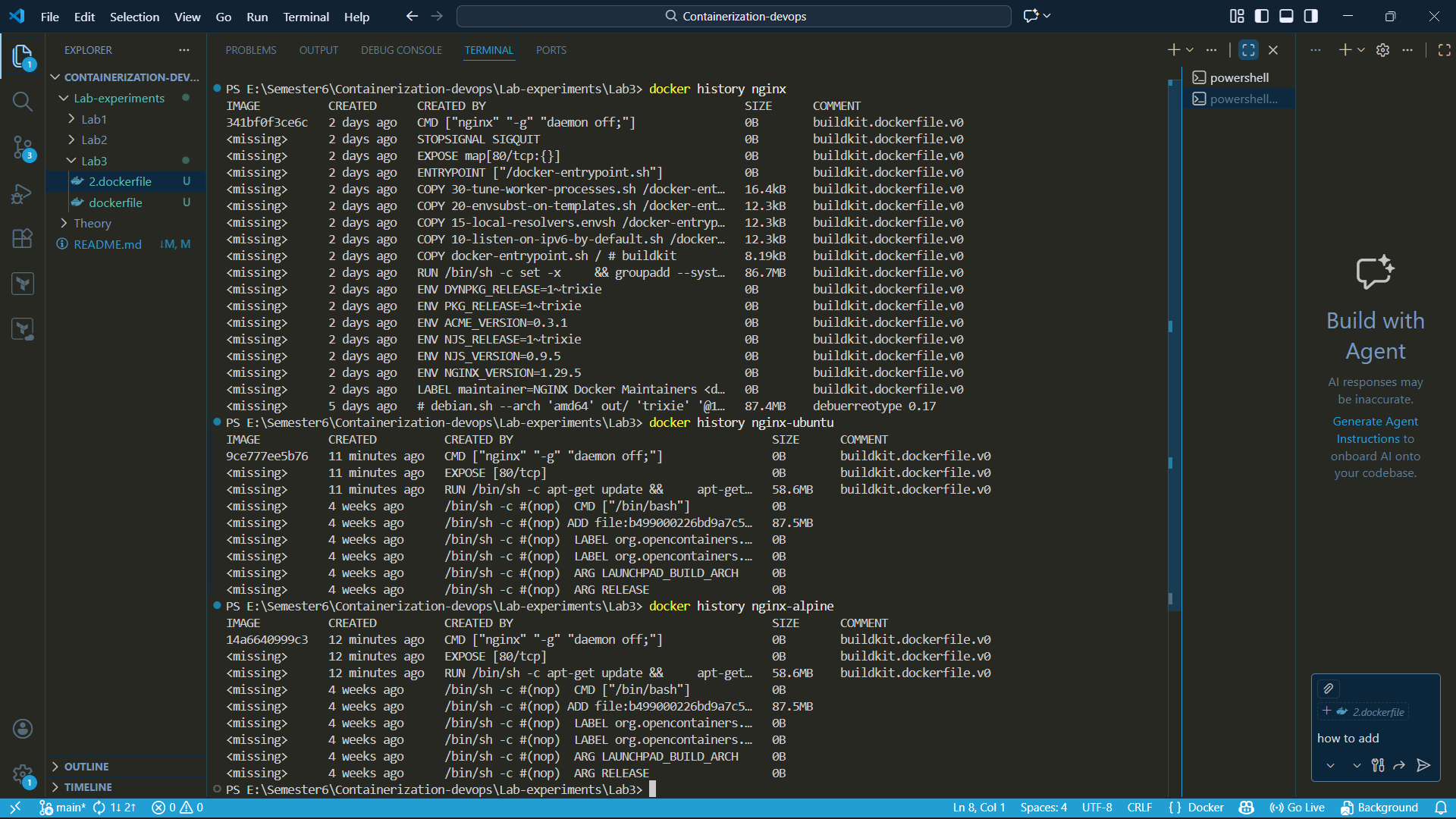Click Go Live in status bar
Screen dimensions: 1456x819
pyautogui.click(x=1298, y=808)
